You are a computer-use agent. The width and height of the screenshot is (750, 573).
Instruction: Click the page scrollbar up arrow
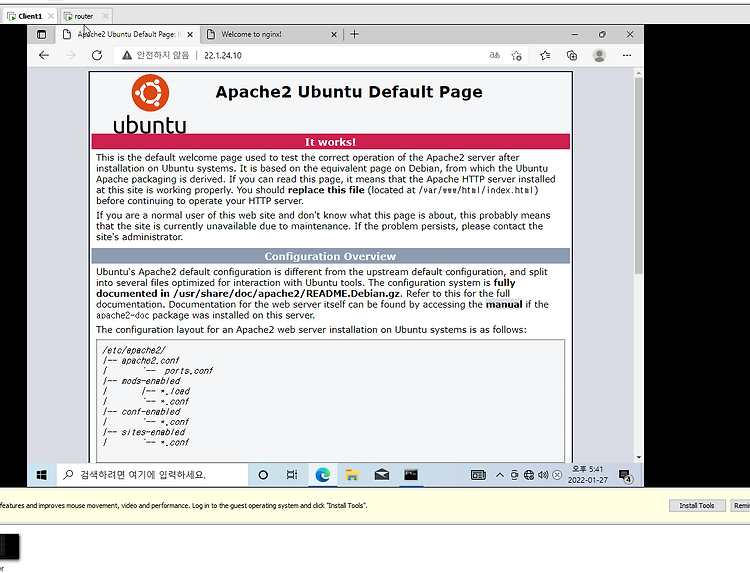[x=639, y=73]
